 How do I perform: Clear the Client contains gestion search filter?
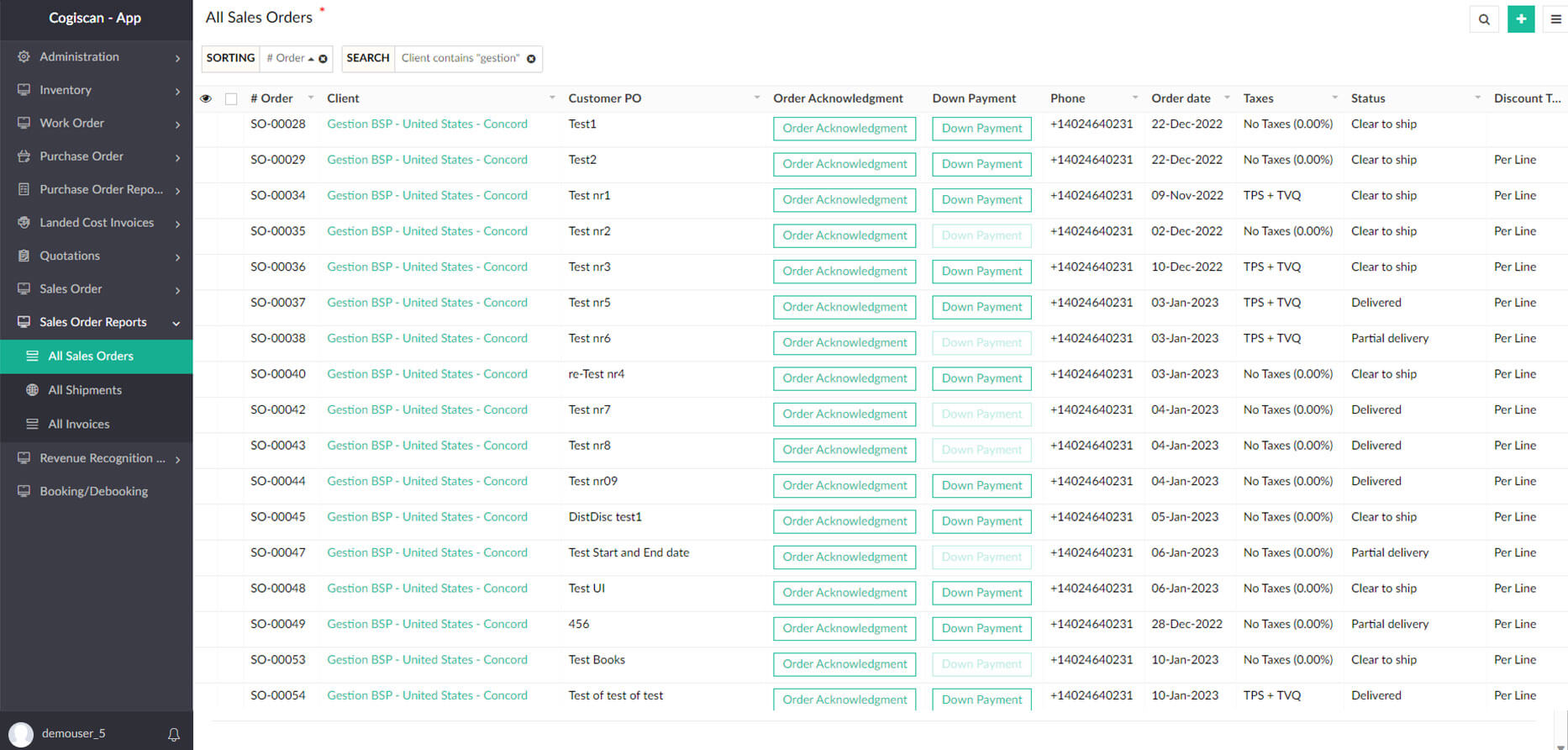pyautogui.click(x=531, y=59)
